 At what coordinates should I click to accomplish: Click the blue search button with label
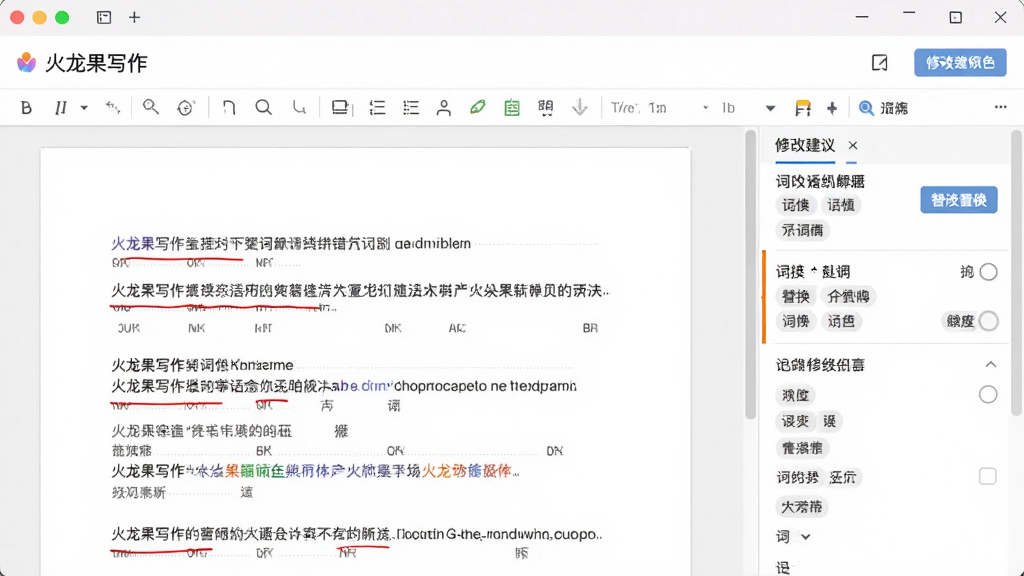(x=883, y=108)
